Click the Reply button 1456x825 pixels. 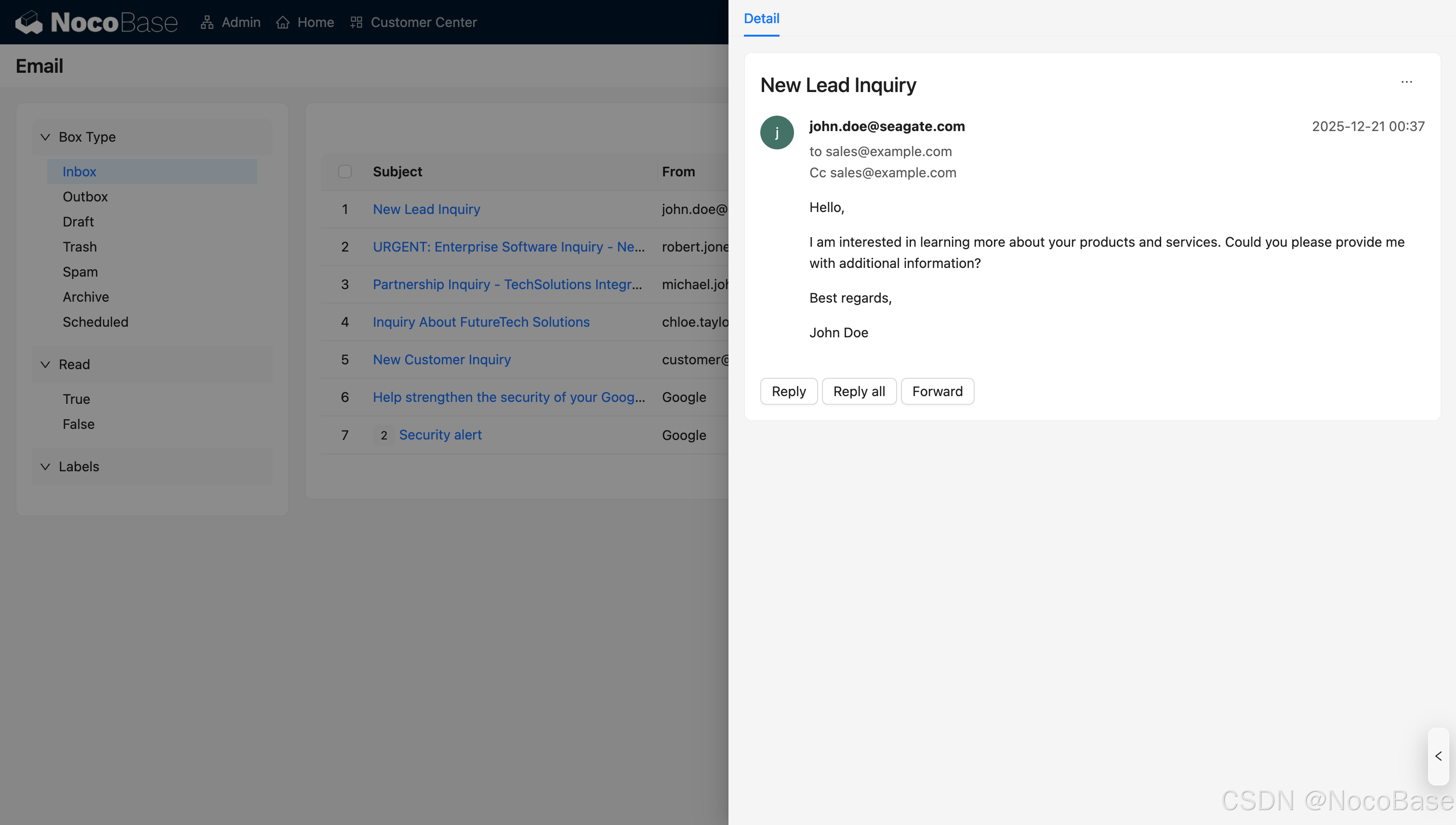click(788, 391)
